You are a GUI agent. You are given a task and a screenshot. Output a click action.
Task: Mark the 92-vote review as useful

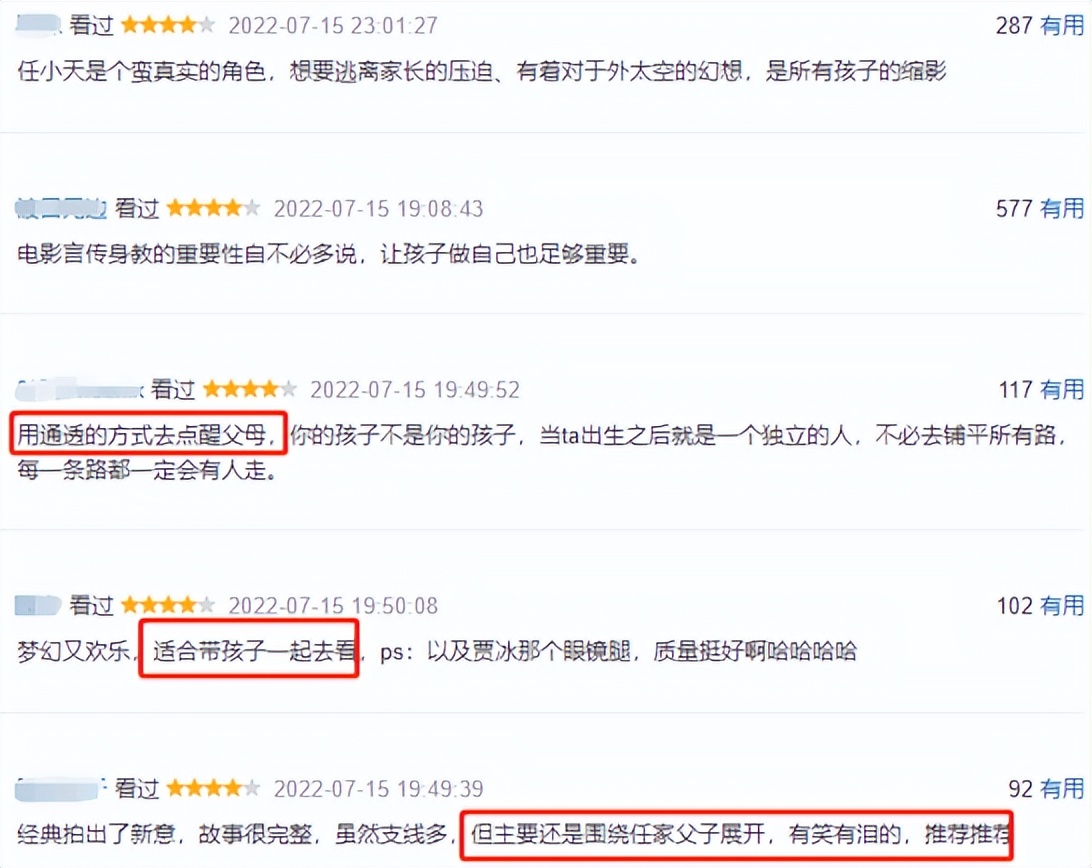point(1061,789)
